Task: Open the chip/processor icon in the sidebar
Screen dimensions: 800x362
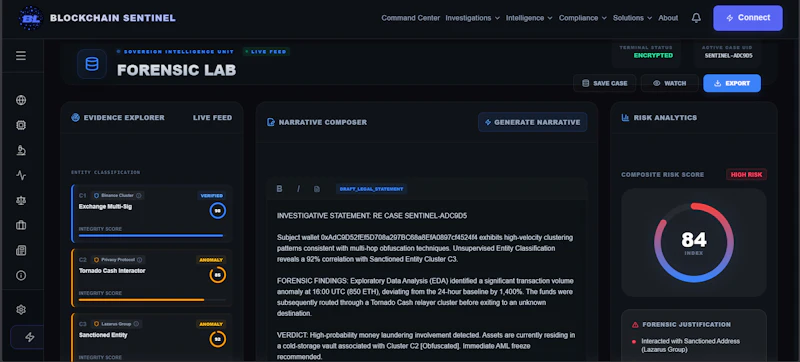Action: (x=21, y=125)
